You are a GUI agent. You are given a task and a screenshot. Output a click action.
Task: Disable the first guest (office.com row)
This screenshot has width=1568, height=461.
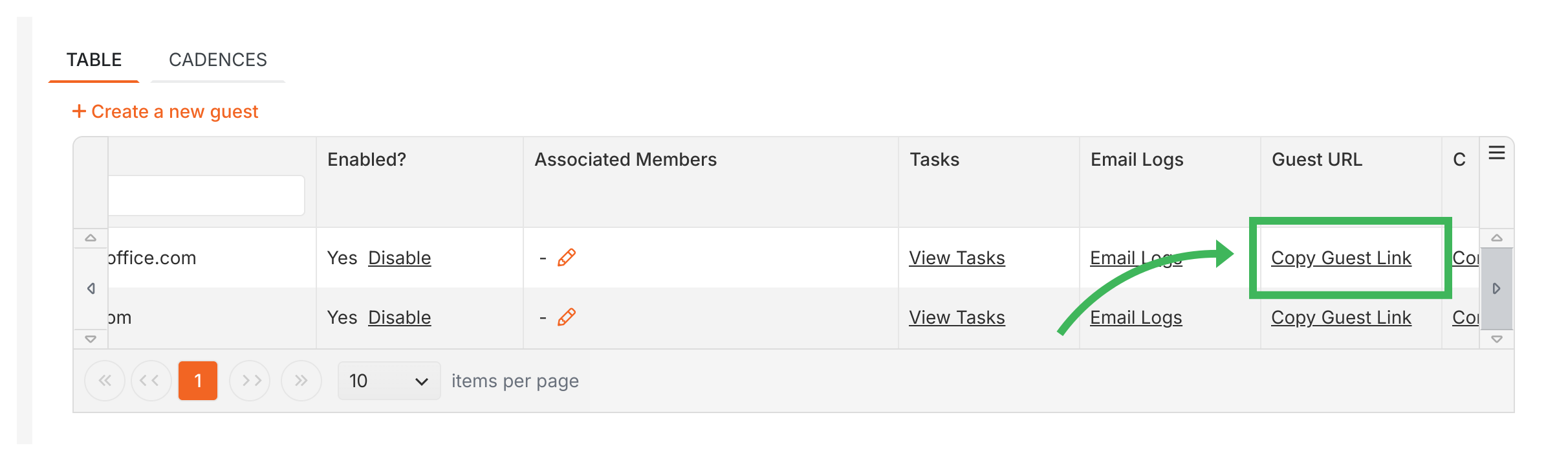pyautogui.click(x=399, y=258)
